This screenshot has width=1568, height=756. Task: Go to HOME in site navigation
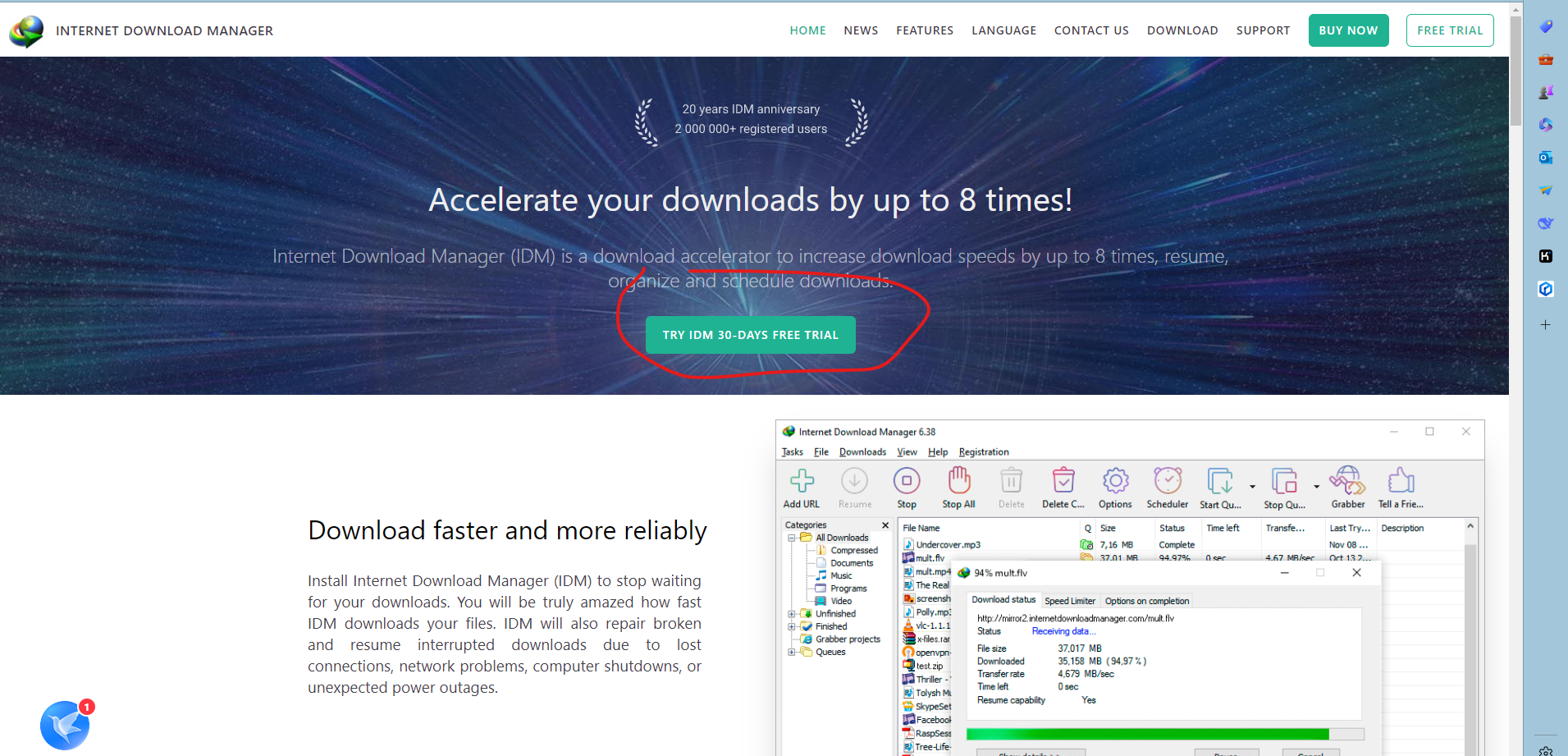coord(807,30)
